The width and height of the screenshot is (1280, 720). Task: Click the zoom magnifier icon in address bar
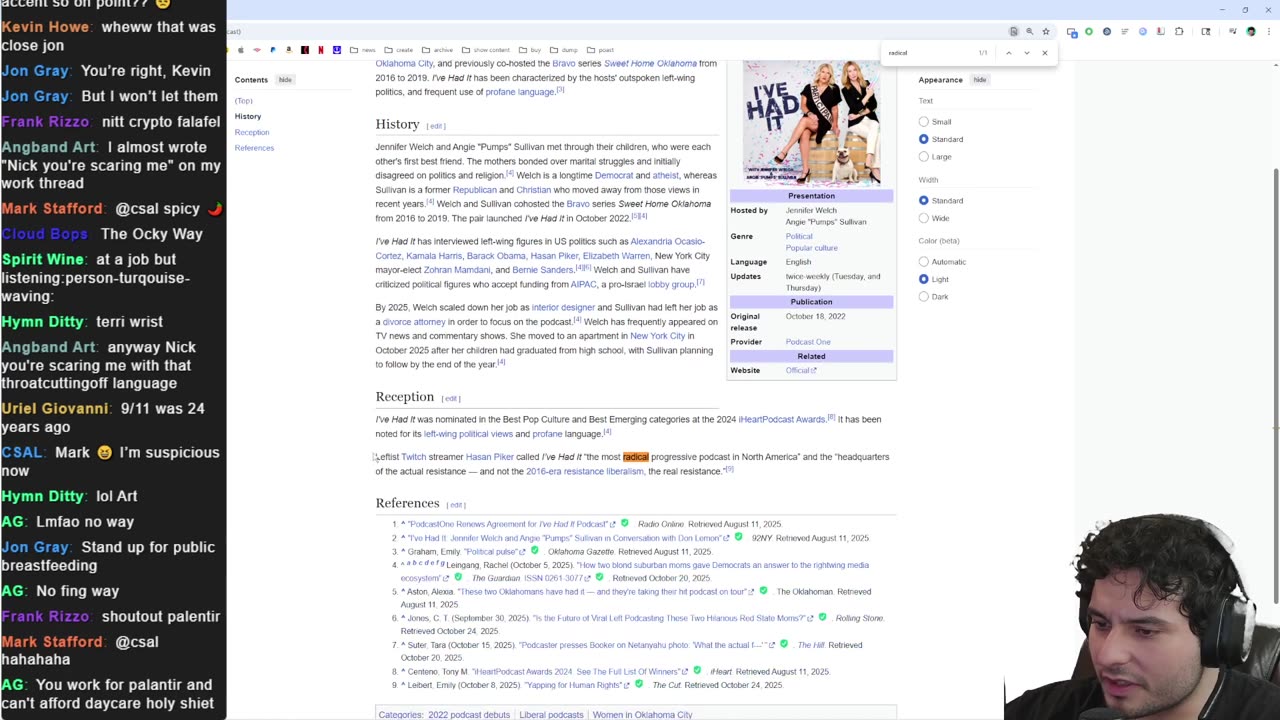click(x=1029, y=31)
